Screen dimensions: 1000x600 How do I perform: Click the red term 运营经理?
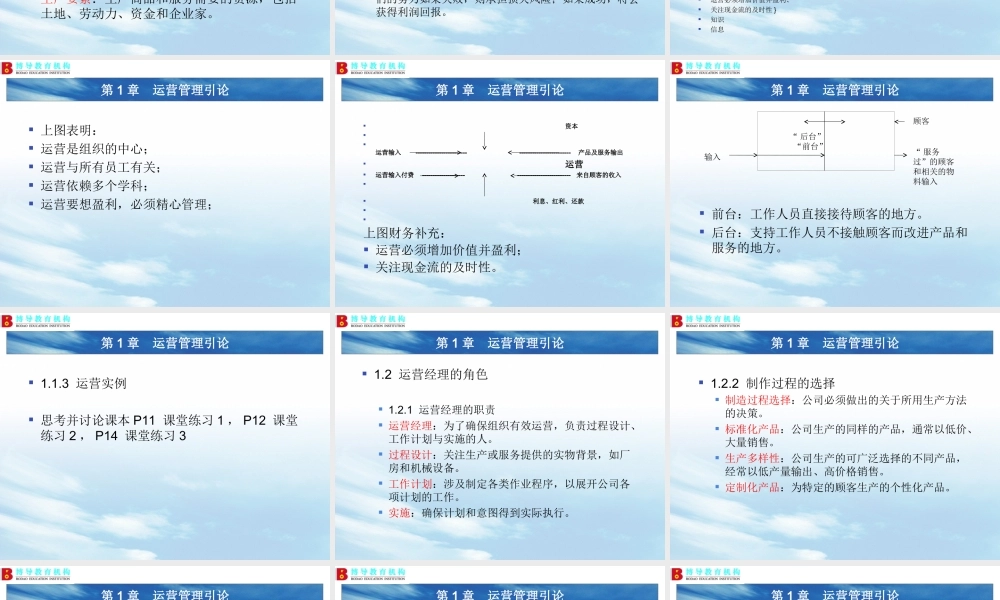point(410,426)
